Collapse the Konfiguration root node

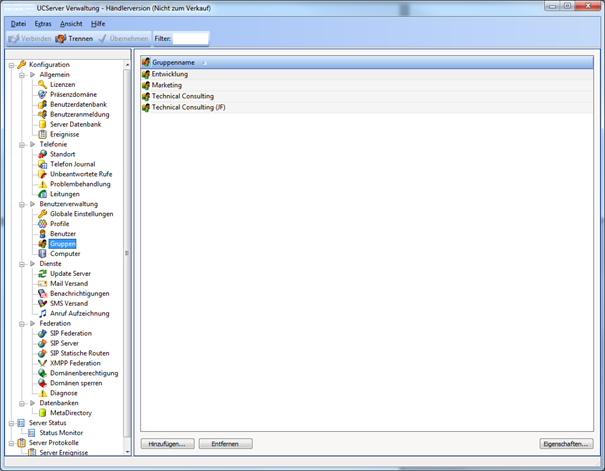click(12, 65)
